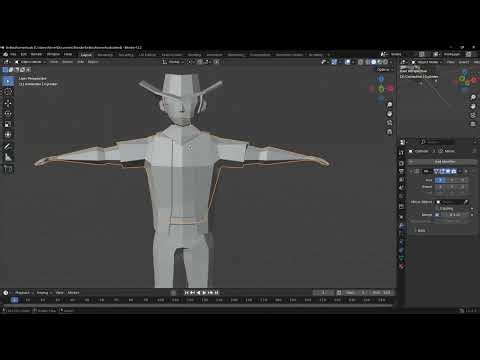The height and width of the screenshot is (360, 480).
Task: Open Render properties tab
Action: point(402,163)
